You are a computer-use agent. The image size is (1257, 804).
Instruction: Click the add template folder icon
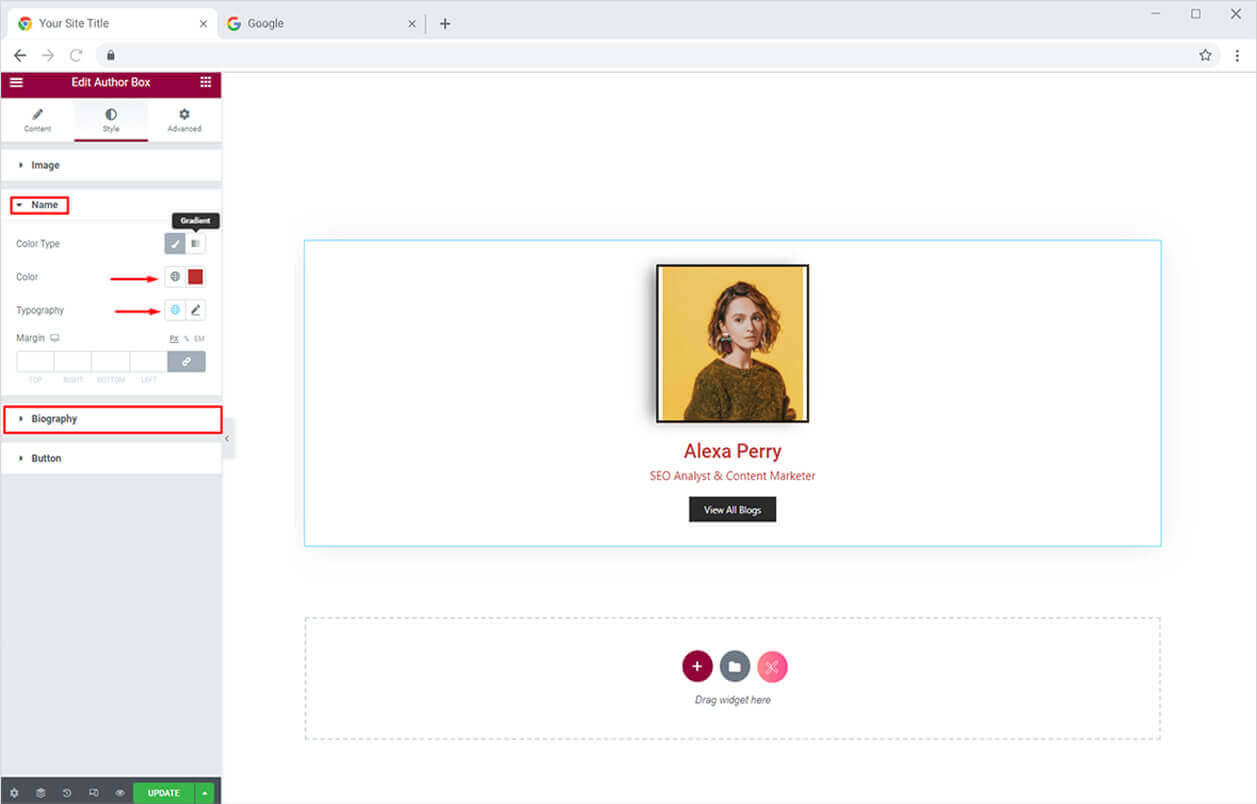pyautogui.click(x=734, y=666)
